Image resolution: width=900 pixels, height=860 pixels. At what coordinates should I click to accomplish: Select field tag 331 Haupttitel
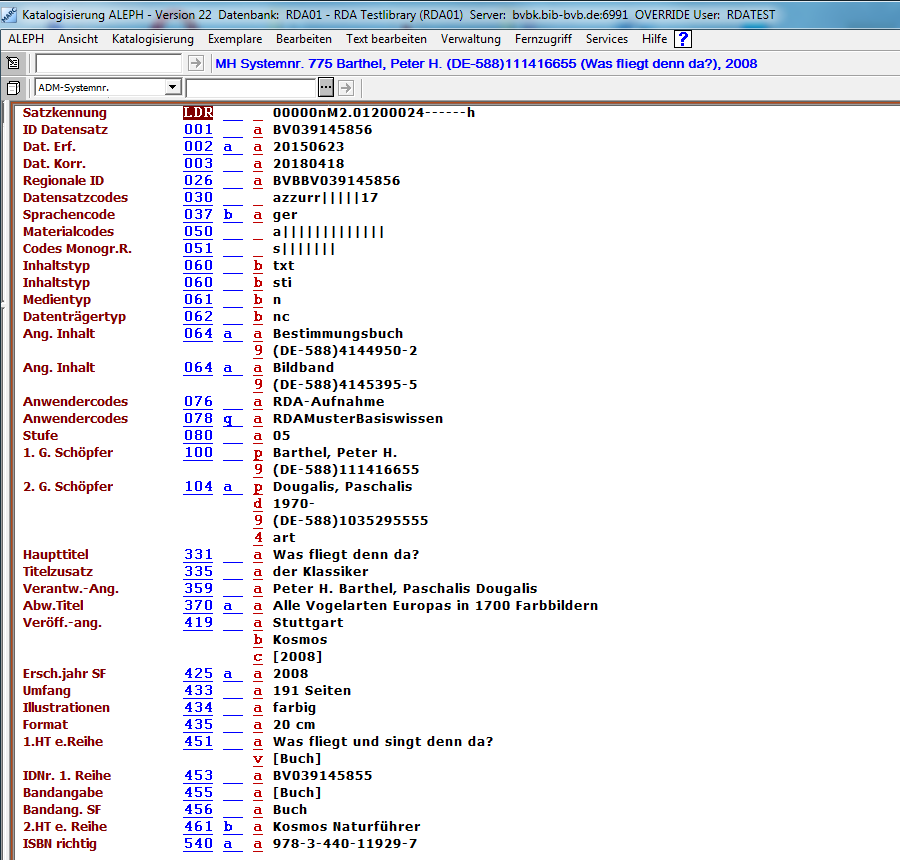(198, 555)
